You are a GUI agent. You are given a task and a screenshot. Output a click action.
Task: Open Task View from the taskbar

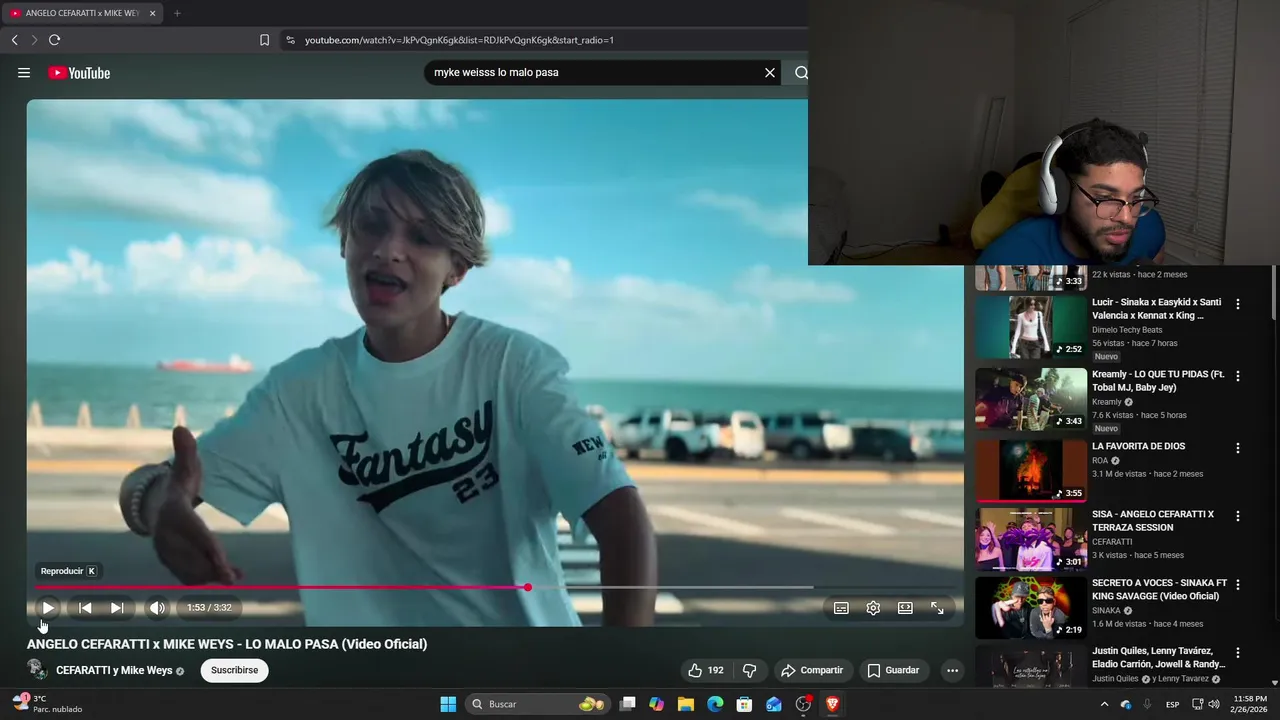[627, 704]
